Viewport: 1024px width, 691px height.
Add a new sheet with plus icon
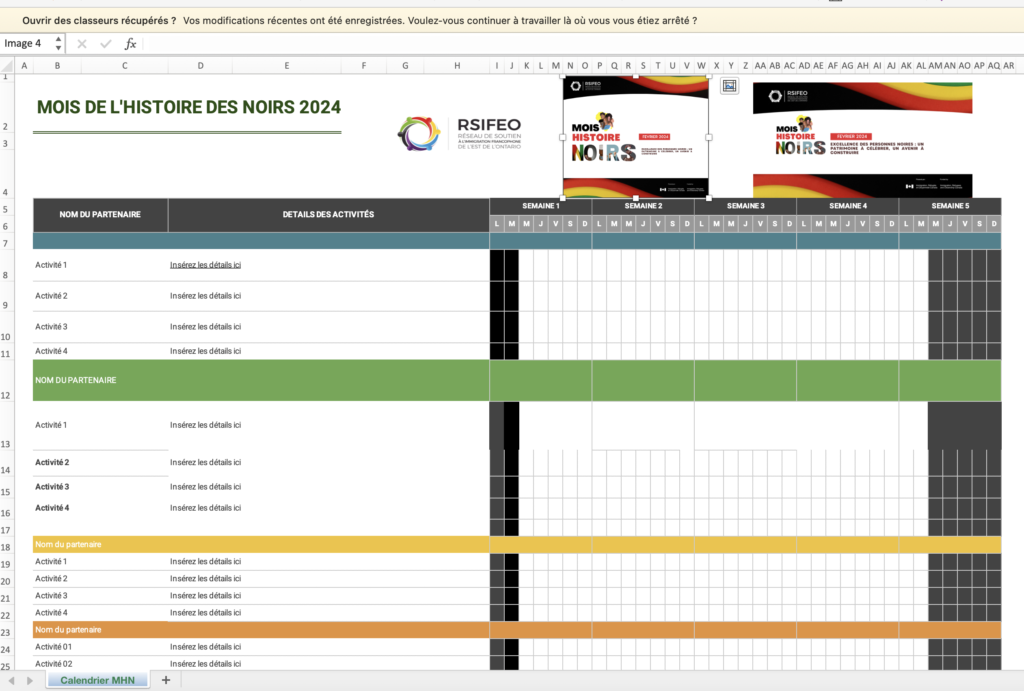tap(166, 680)
